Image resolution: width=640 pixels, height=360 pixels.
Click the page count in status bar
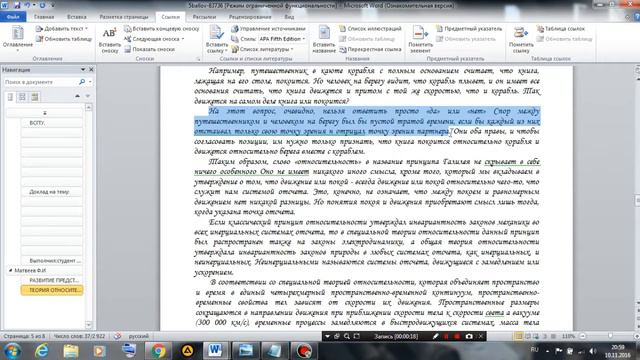[24, 336]
